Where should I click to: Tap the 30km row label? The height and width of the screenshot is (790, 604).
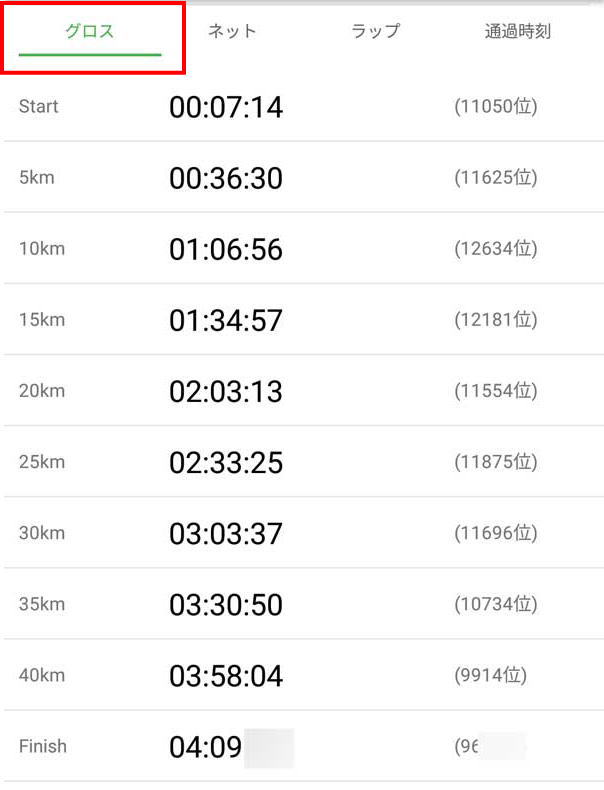pyautogui.click(x=41, y=533)
